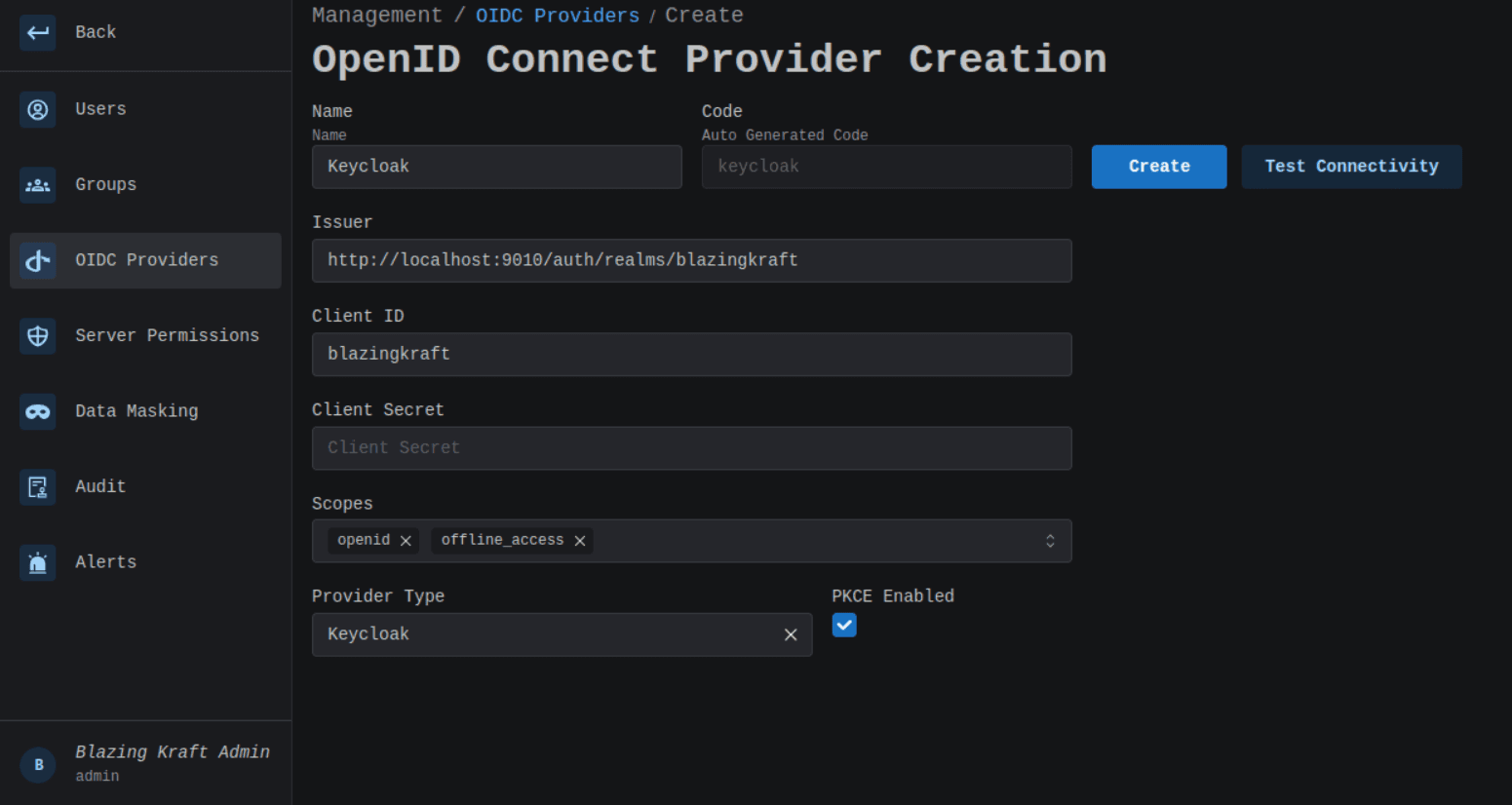Screen dimensions: 1512x805
Task: Open Users via its person icon
Action: 38,109
